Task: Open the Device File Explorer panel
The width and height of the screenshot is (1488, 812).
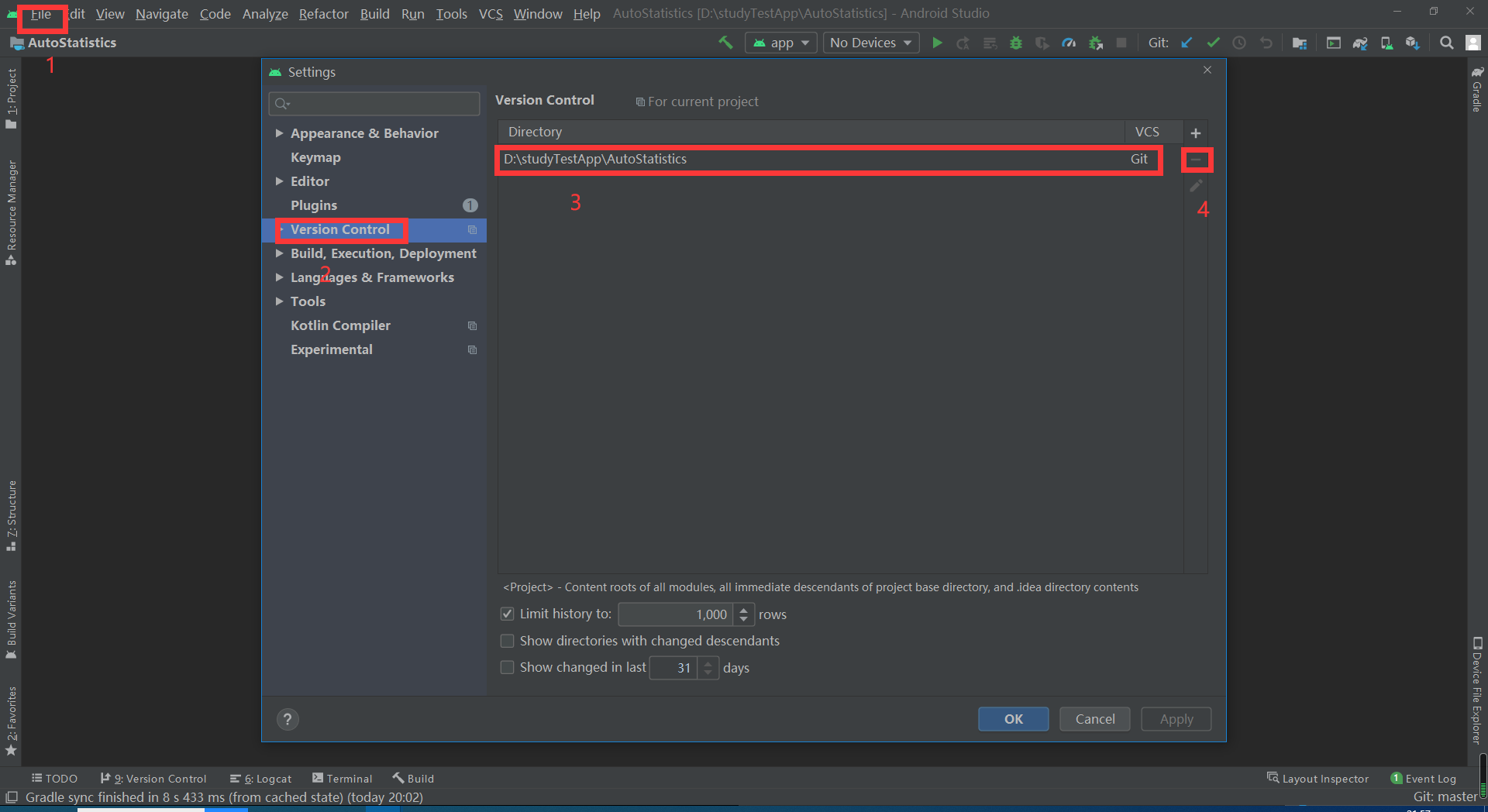Action: pyautogui.click(x=1477, y=691)
